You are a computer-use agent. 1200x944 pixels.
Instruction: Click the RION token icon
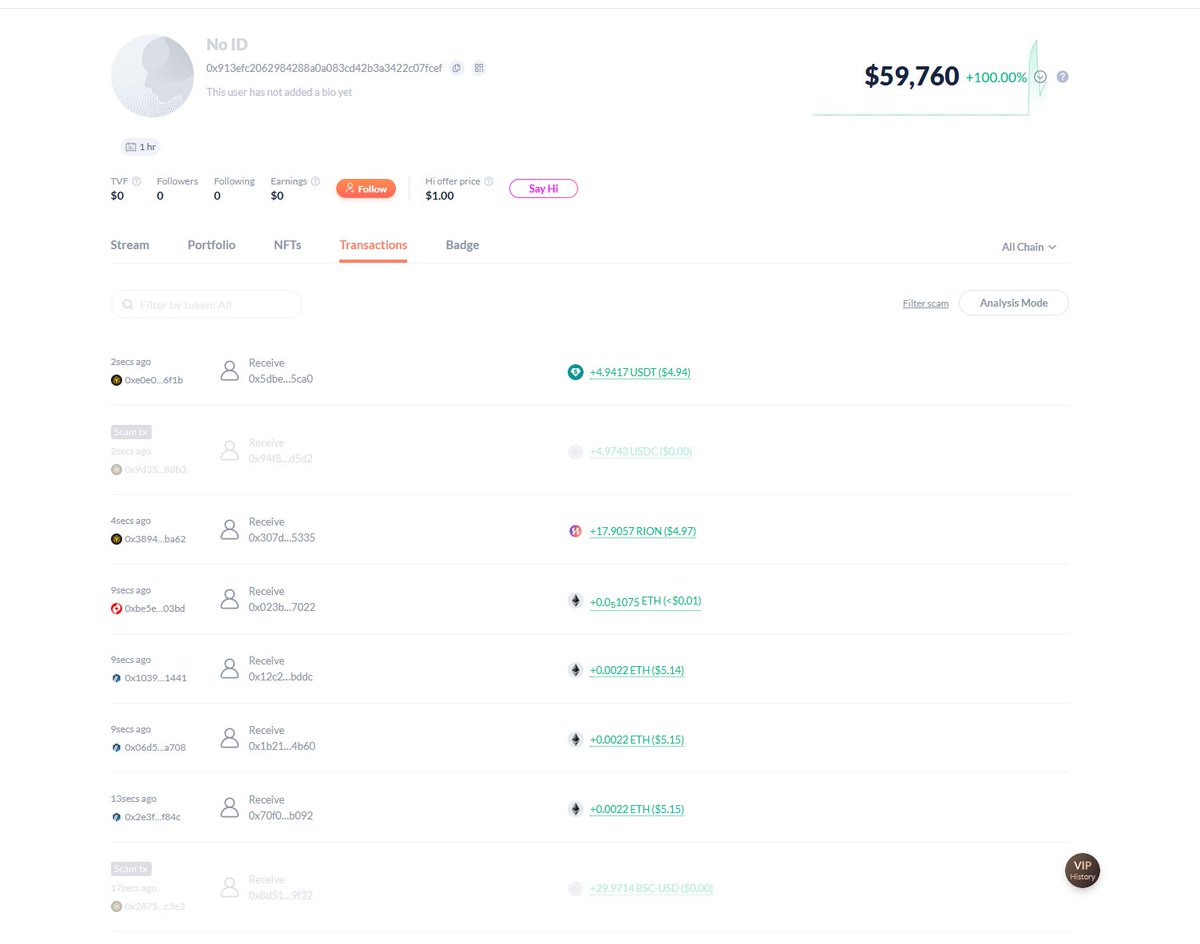[575, 531]
